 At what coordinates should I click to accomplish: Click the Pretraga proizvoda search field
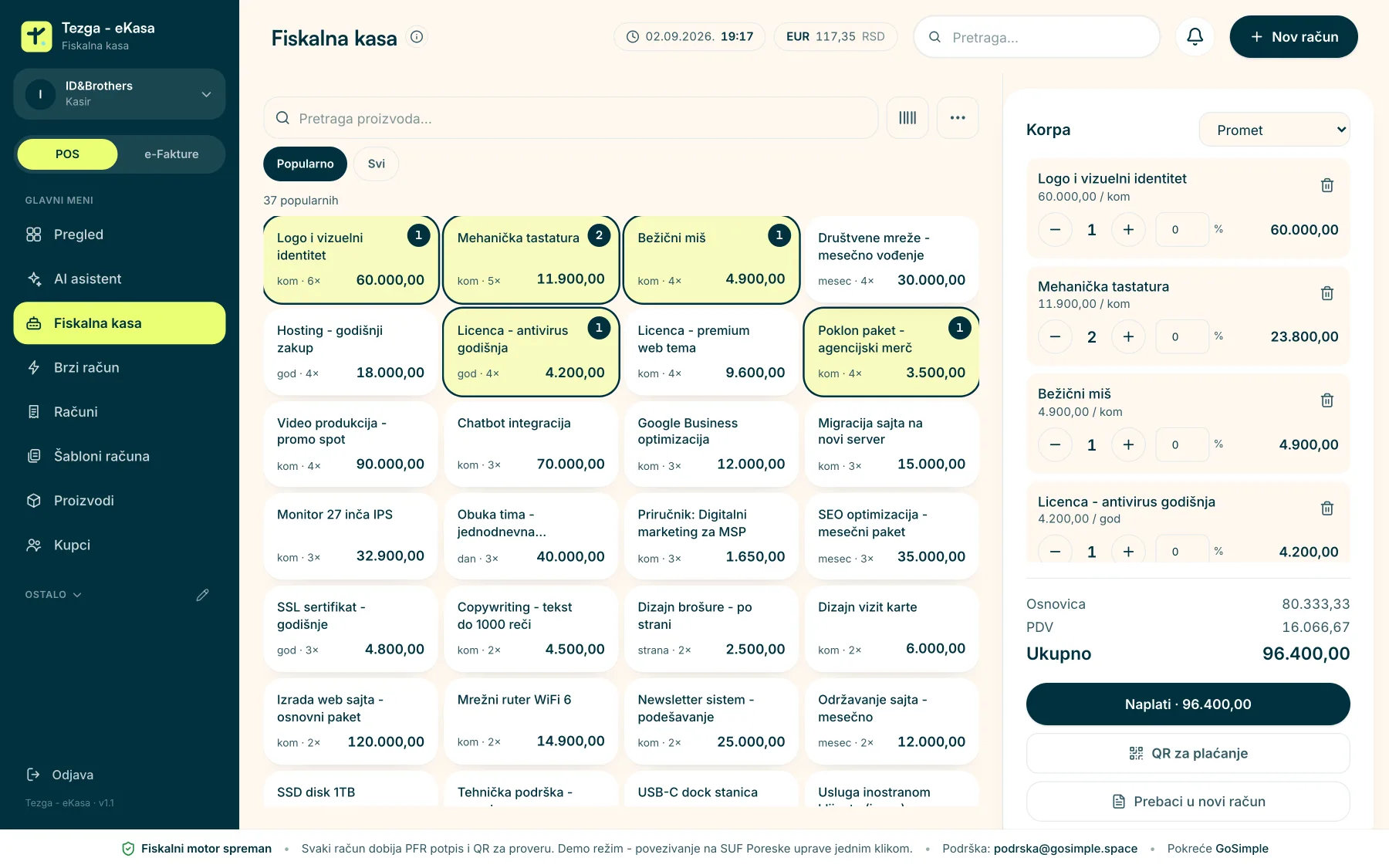pyautogui.click(x=570, y=118)
